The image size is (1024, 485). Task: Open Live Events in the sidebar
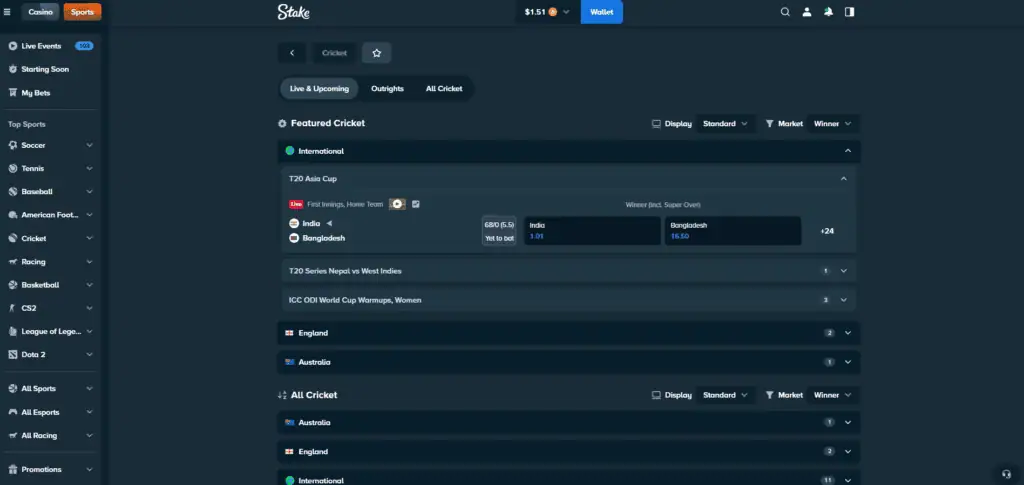(x=42, y=46)
